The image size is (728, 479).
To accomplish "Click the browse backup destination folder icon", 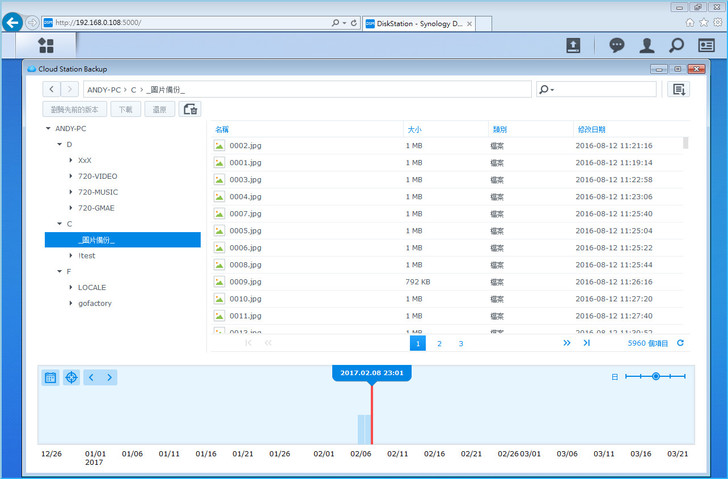I will 190,110.
